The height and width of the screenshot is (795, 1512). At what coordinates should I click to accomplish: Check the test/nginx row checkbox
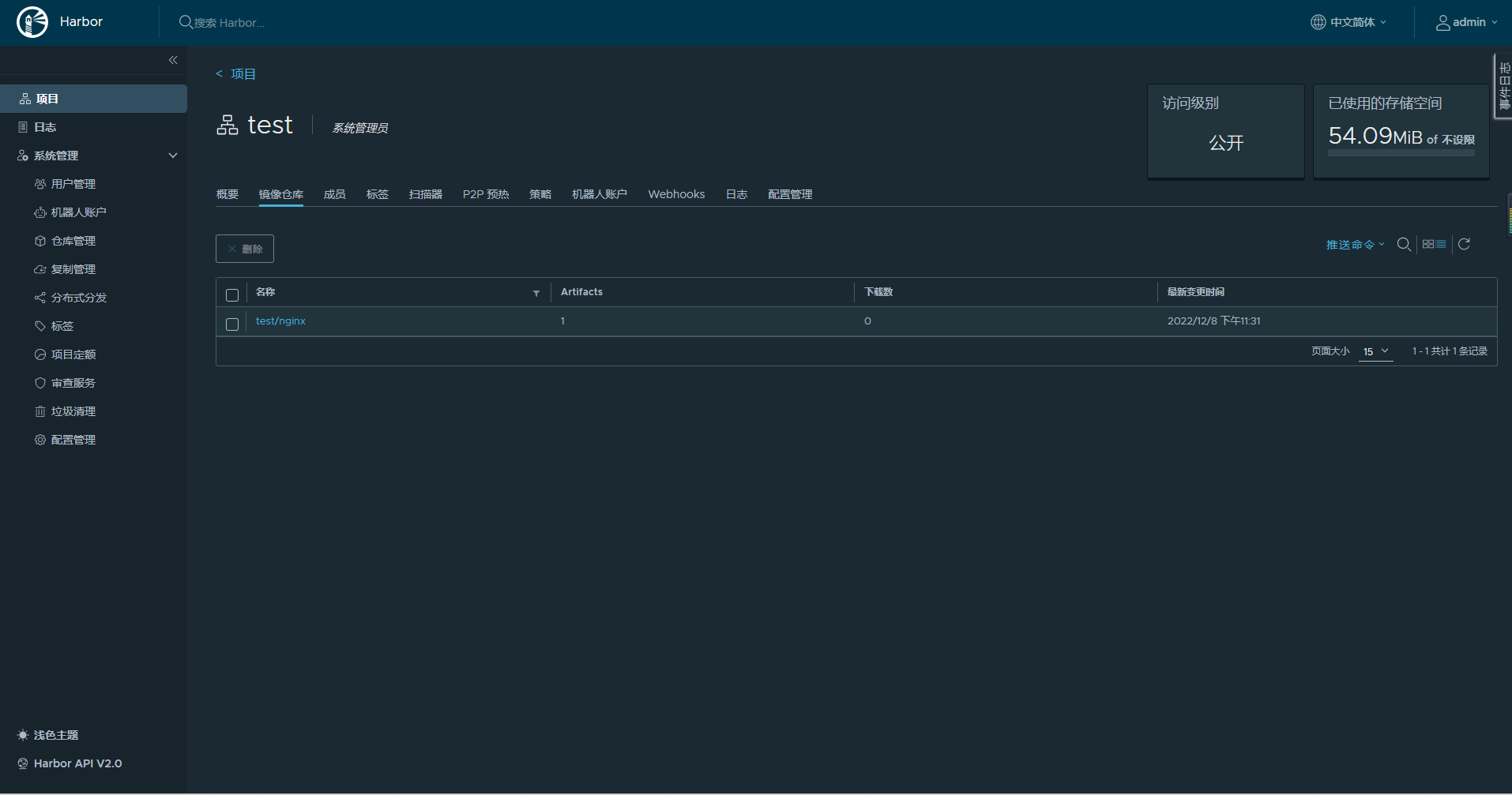coord(232,324)
